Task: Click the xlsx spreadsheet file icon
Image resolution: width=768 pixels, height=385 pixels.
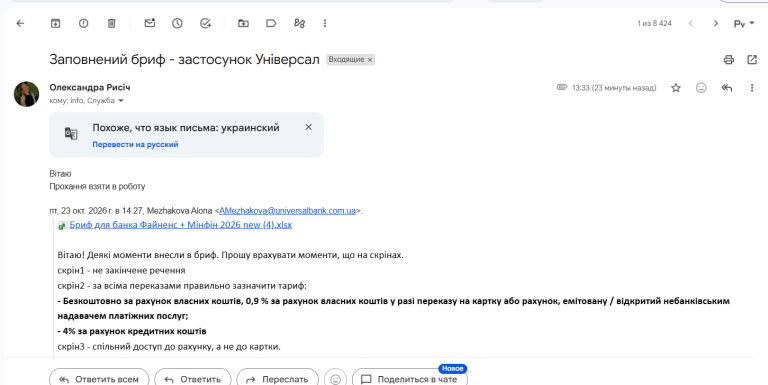Action: coord(63,225)
